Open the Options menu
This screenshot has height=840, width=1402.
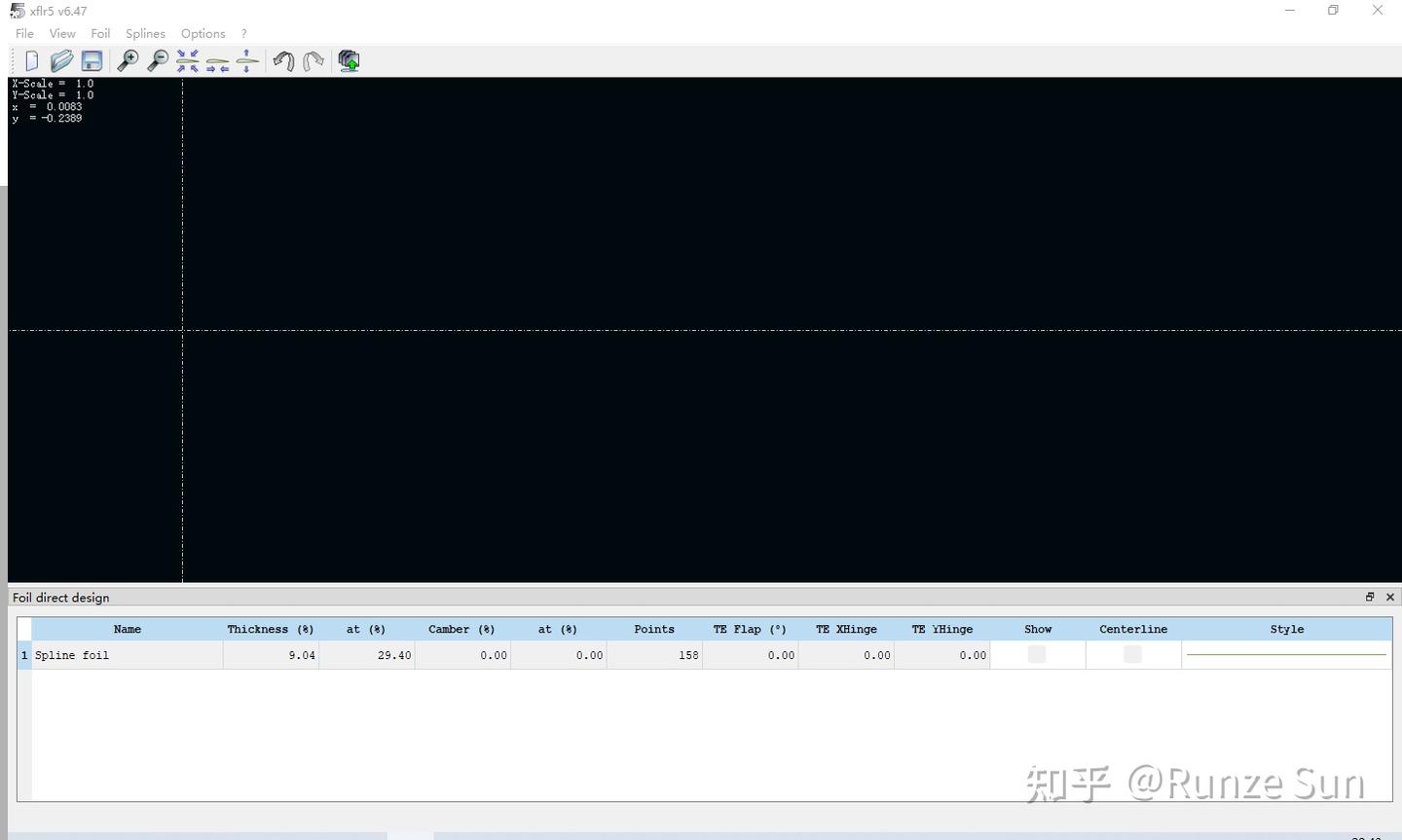pos(203,33)
